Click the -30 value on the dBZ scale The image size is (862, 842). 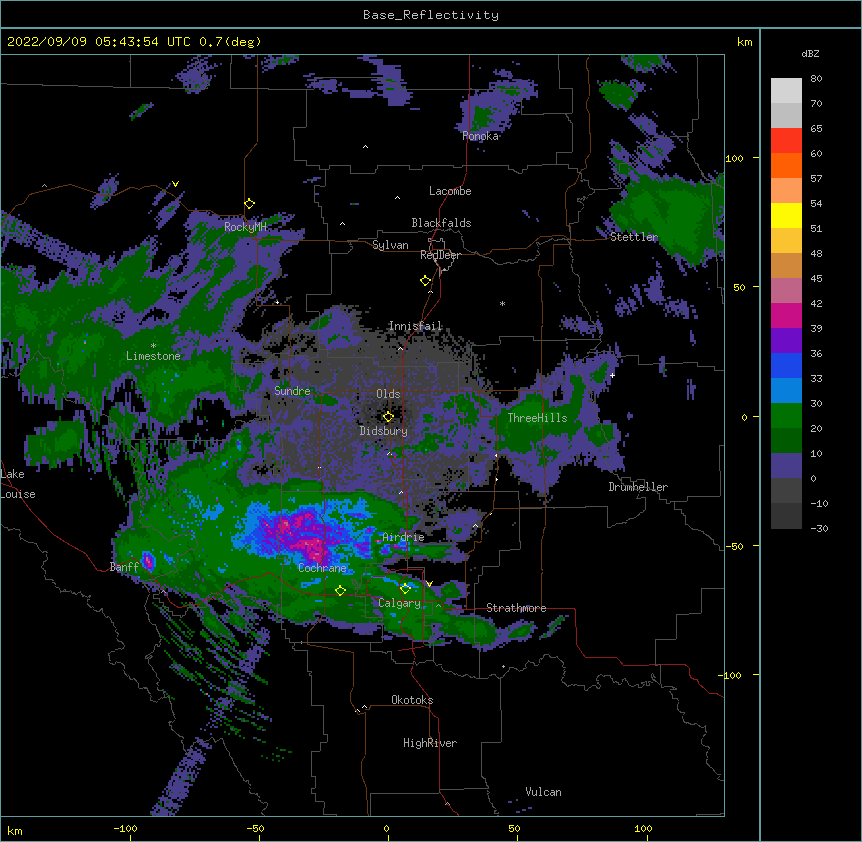pyautogui.click(x=819, y=528)
